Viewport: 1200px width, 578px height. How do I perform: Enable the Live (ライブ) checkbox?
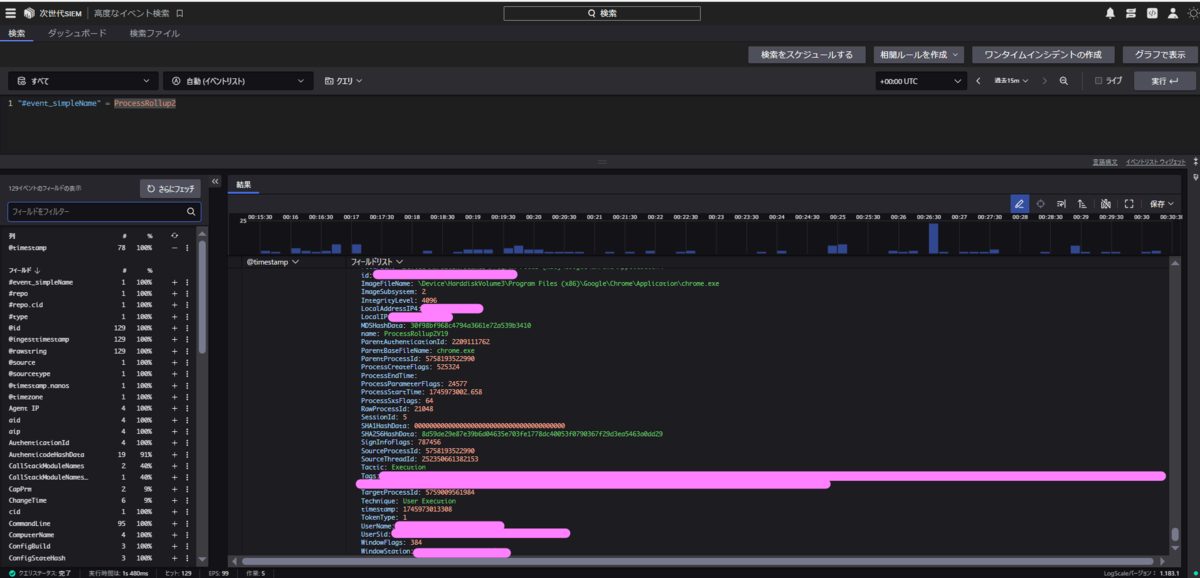pos(1099,81)
